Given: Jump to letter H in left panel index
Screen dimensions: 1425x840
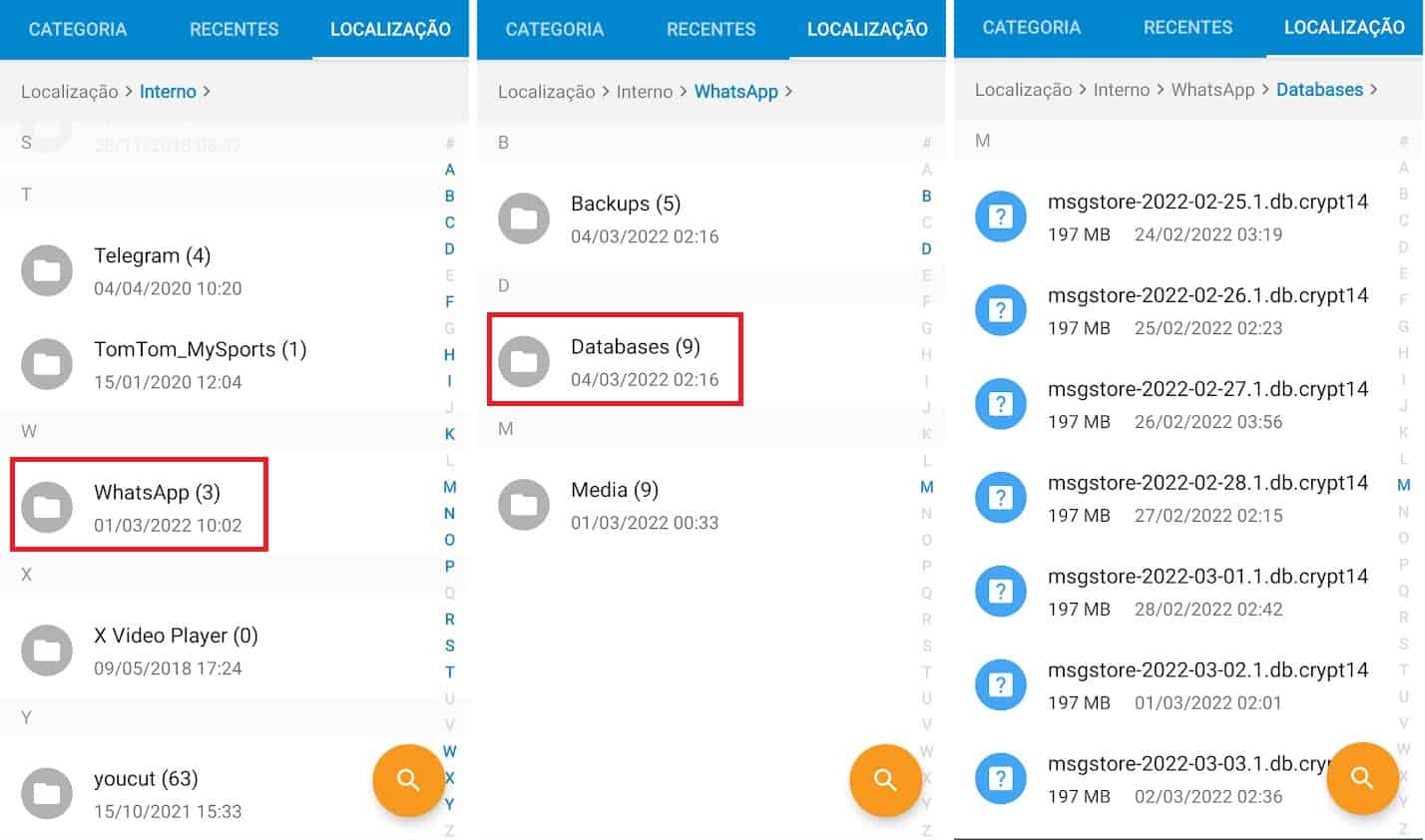Looking at the screenshot, I should (450, 354).
